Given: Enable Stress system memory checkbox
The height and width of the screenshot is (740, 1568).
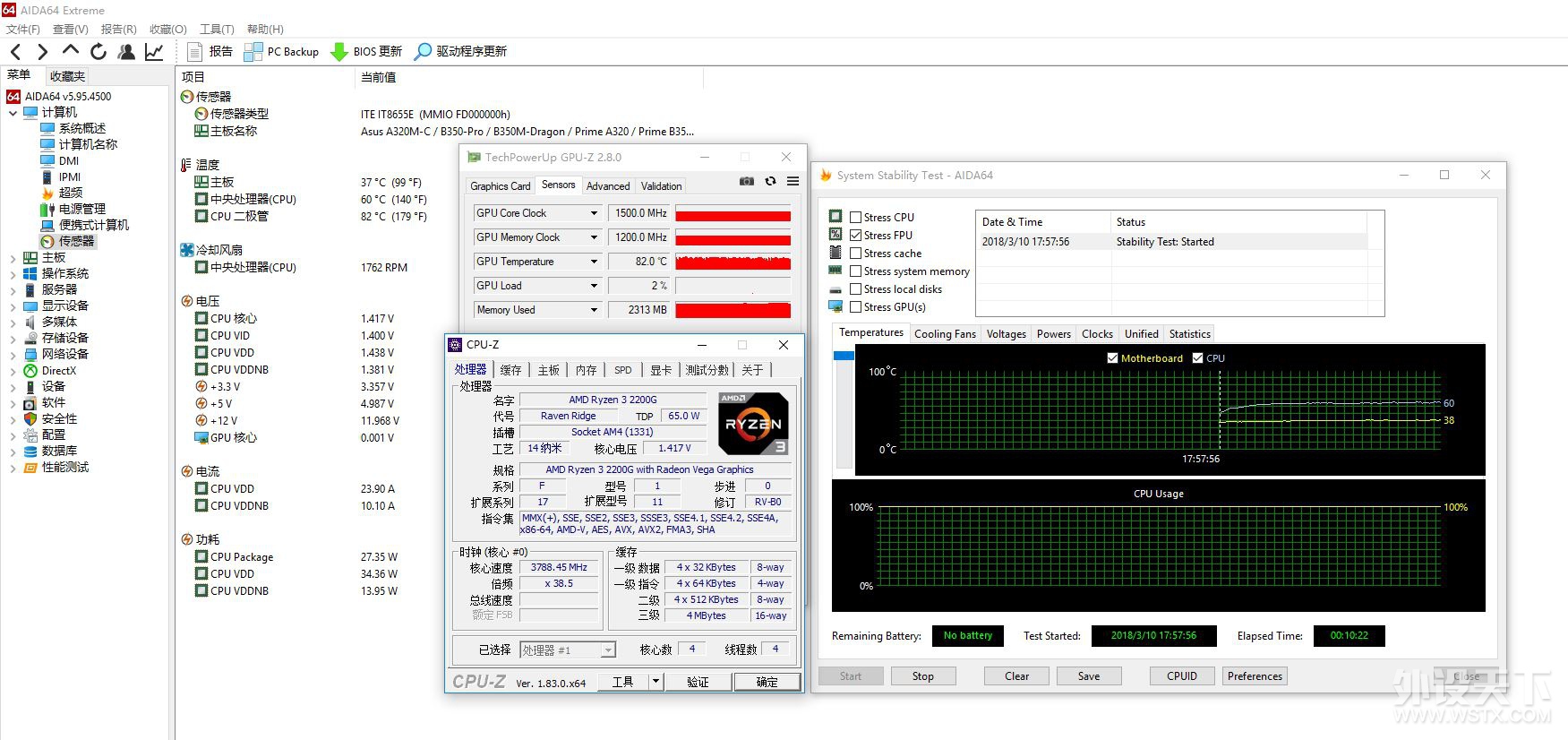Looking at the screenshot, I should coord(855,271).
